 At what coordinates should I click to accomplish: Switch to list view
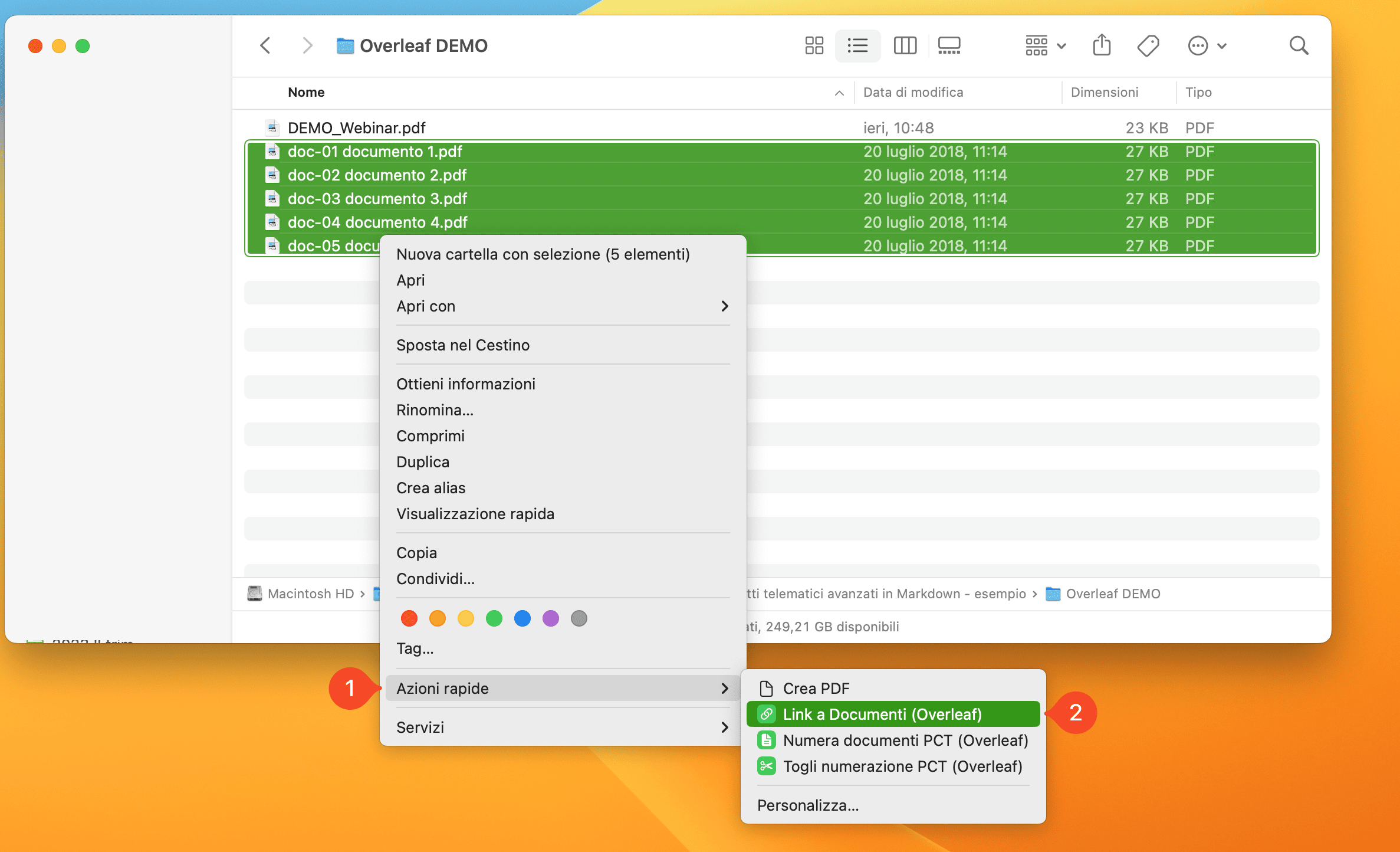pyautogui.click(x=857, y=45)
